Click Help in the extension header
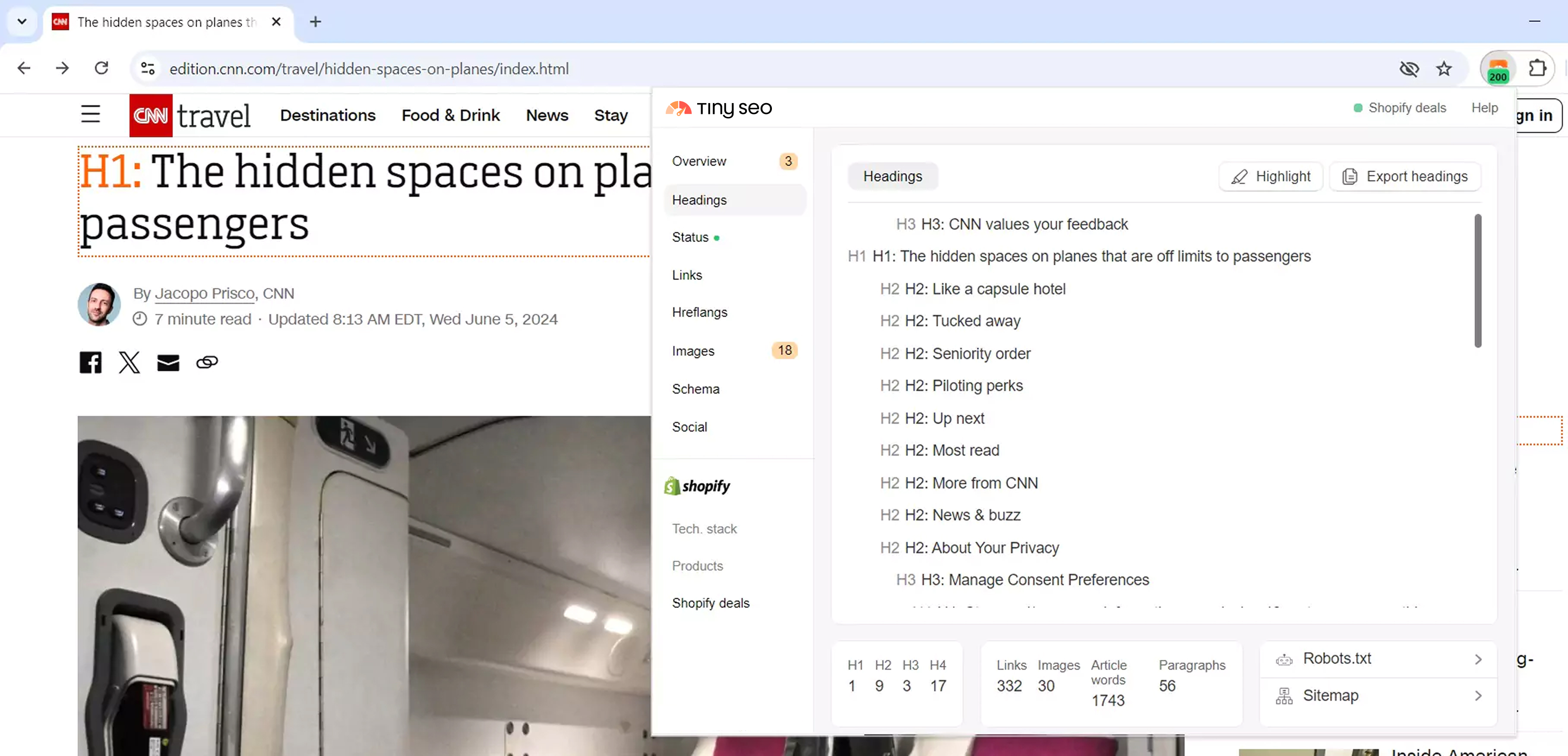Screen dimensions: 1568x756 click(x=1485, y=107)
